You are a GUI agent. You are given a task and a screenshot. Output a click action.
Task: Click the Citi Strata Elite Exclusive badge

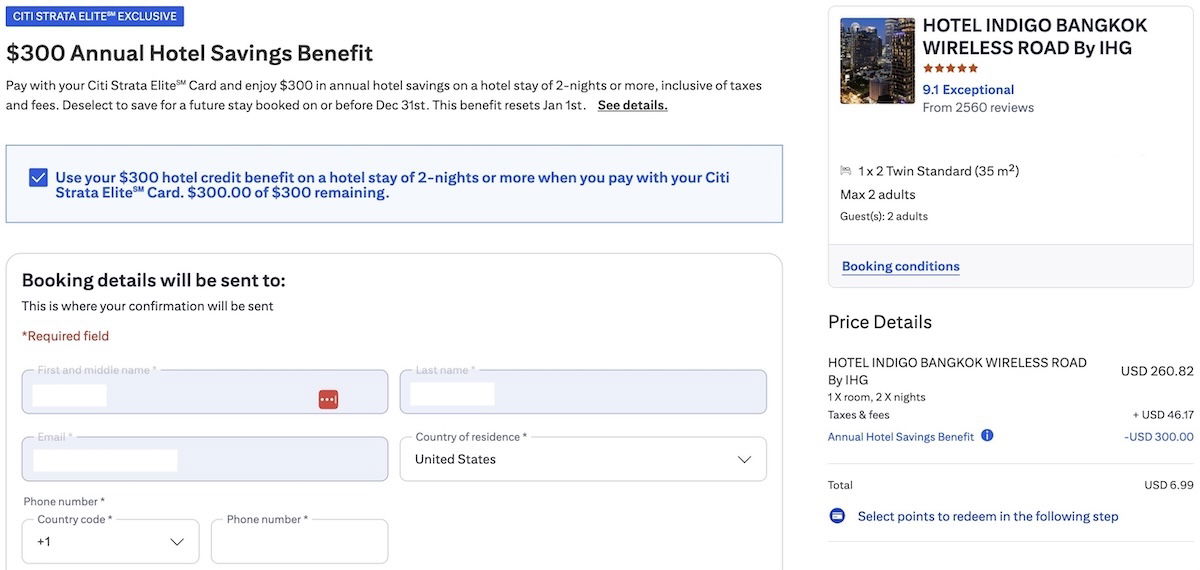(x=95, y=17)
